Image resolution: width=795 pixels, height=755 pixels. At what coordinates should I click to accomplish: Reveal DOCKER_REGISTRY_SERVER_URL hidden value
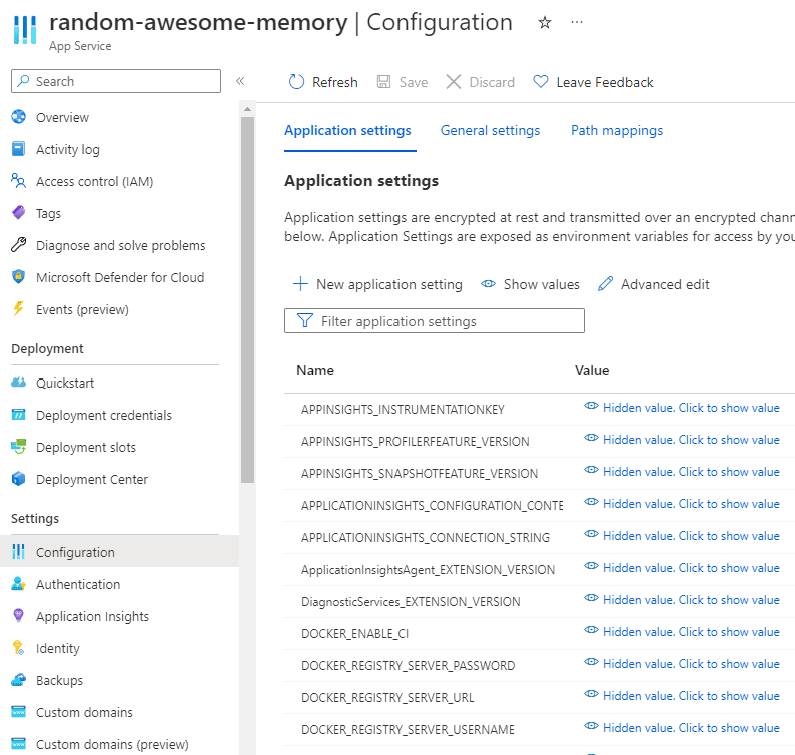point(681,696)
